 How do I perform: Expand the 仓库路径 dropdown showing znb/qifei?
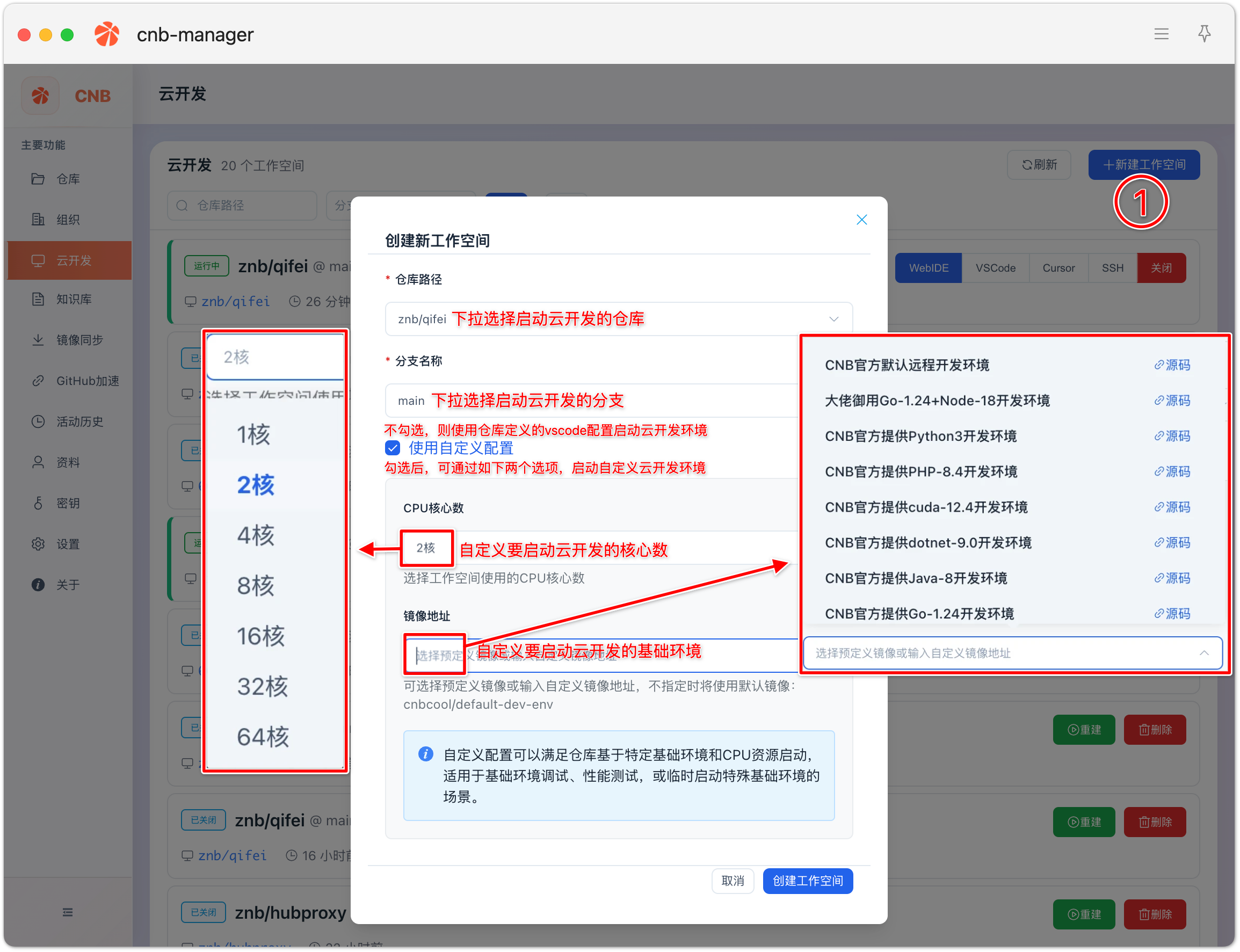tap(619, 319)
